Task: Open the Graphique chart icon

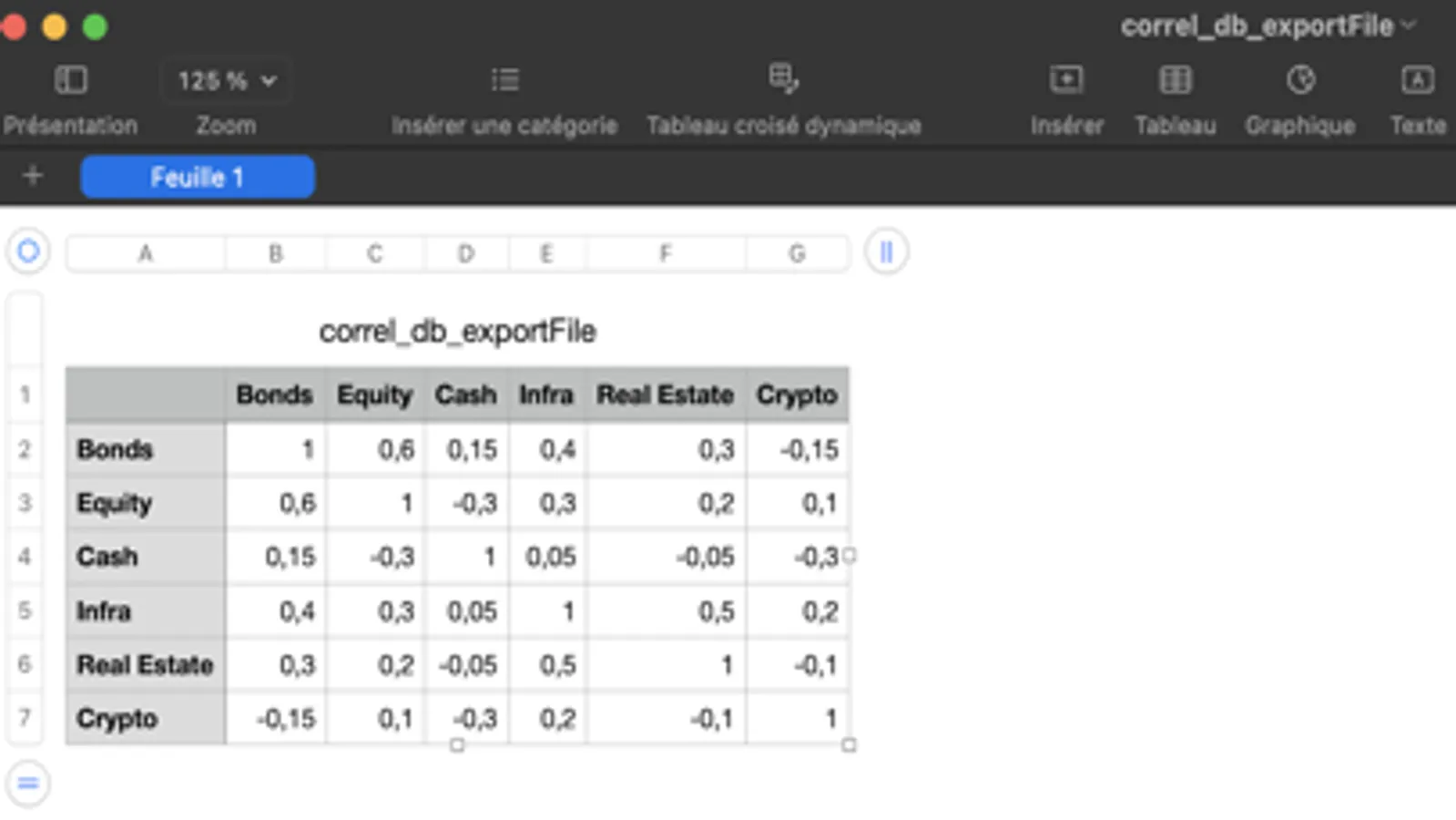Action: 1300,80
